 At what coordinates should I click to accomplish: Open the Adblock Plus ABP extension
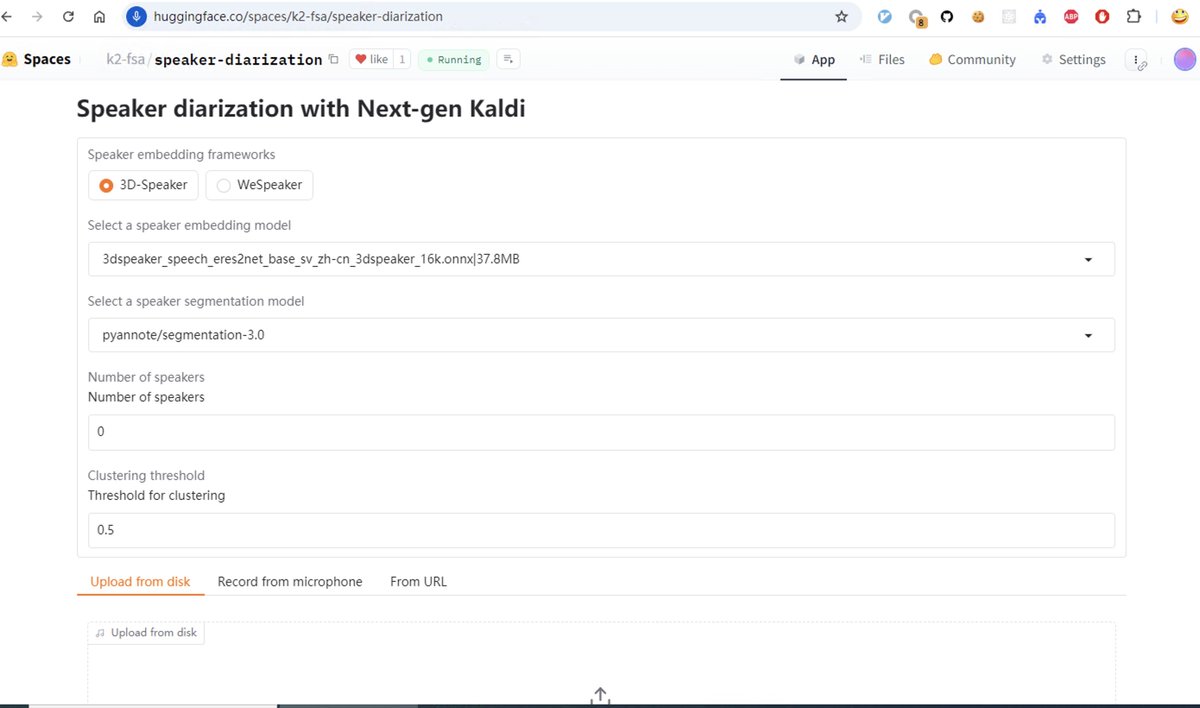pos(1071,17)
